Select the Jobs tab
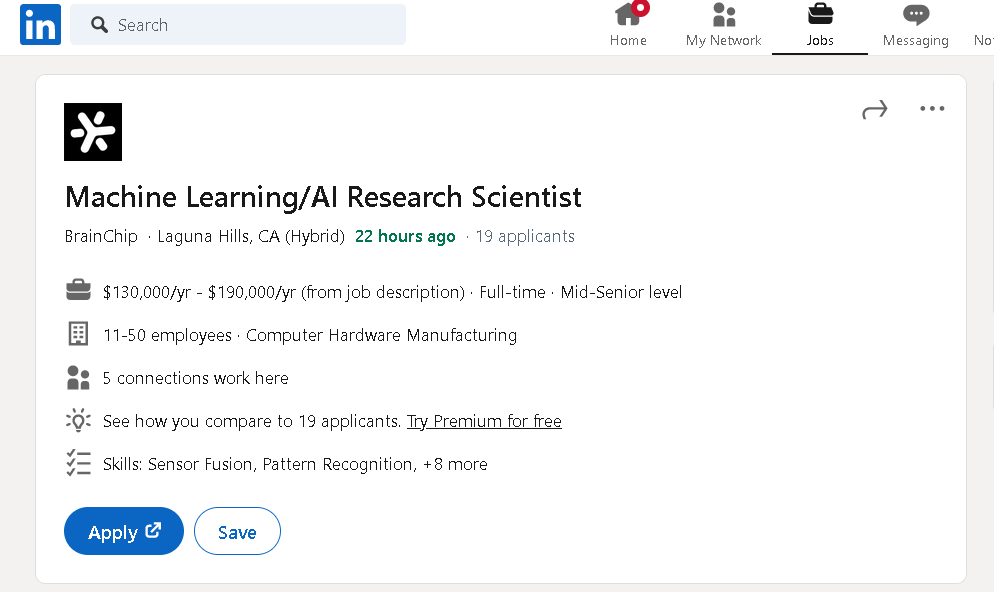Image resolution: width=994 pixels, height=592 pixels. click(820, 25)
